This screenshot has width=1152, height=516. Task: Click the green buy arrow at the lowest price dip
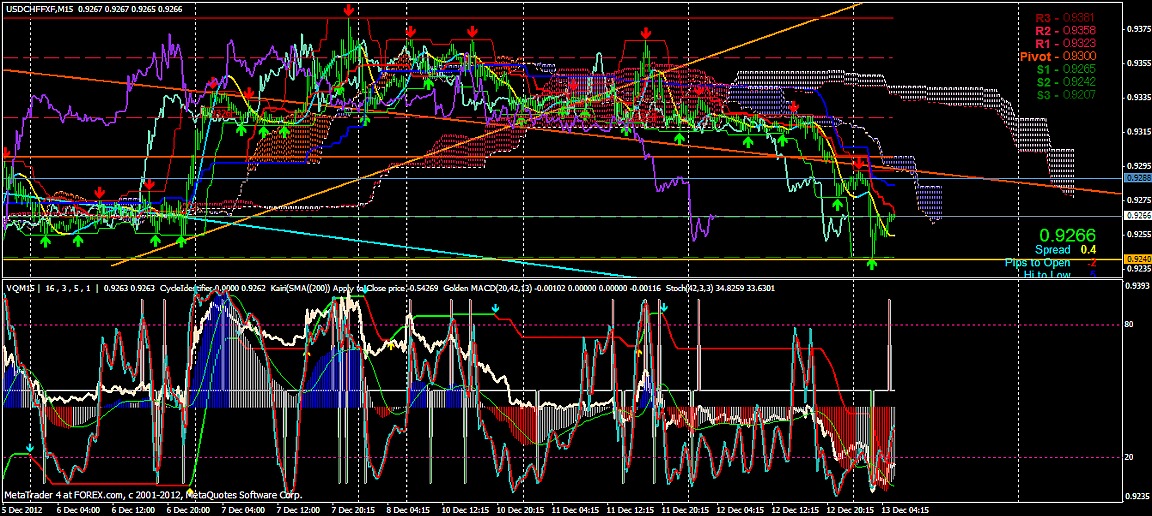tap(872, 264)
